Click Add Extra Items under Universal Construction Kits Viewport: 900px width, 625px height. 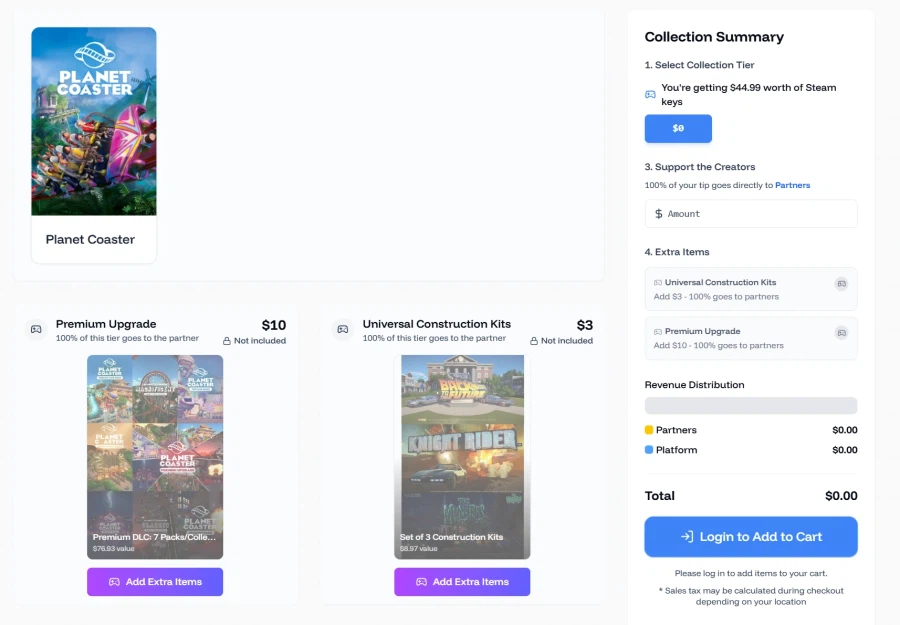coord(462,581)
